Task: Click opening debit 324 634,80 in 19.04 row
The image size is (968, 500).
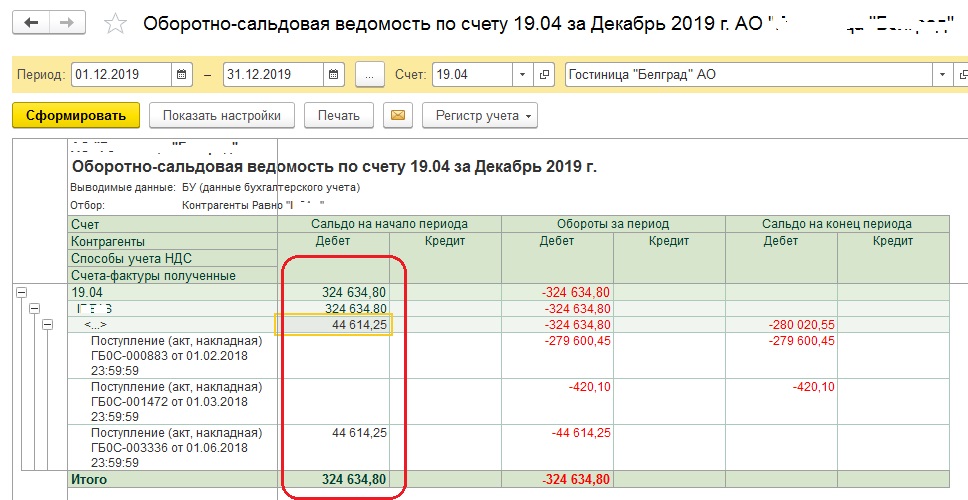Action: [x=354, y=293]
